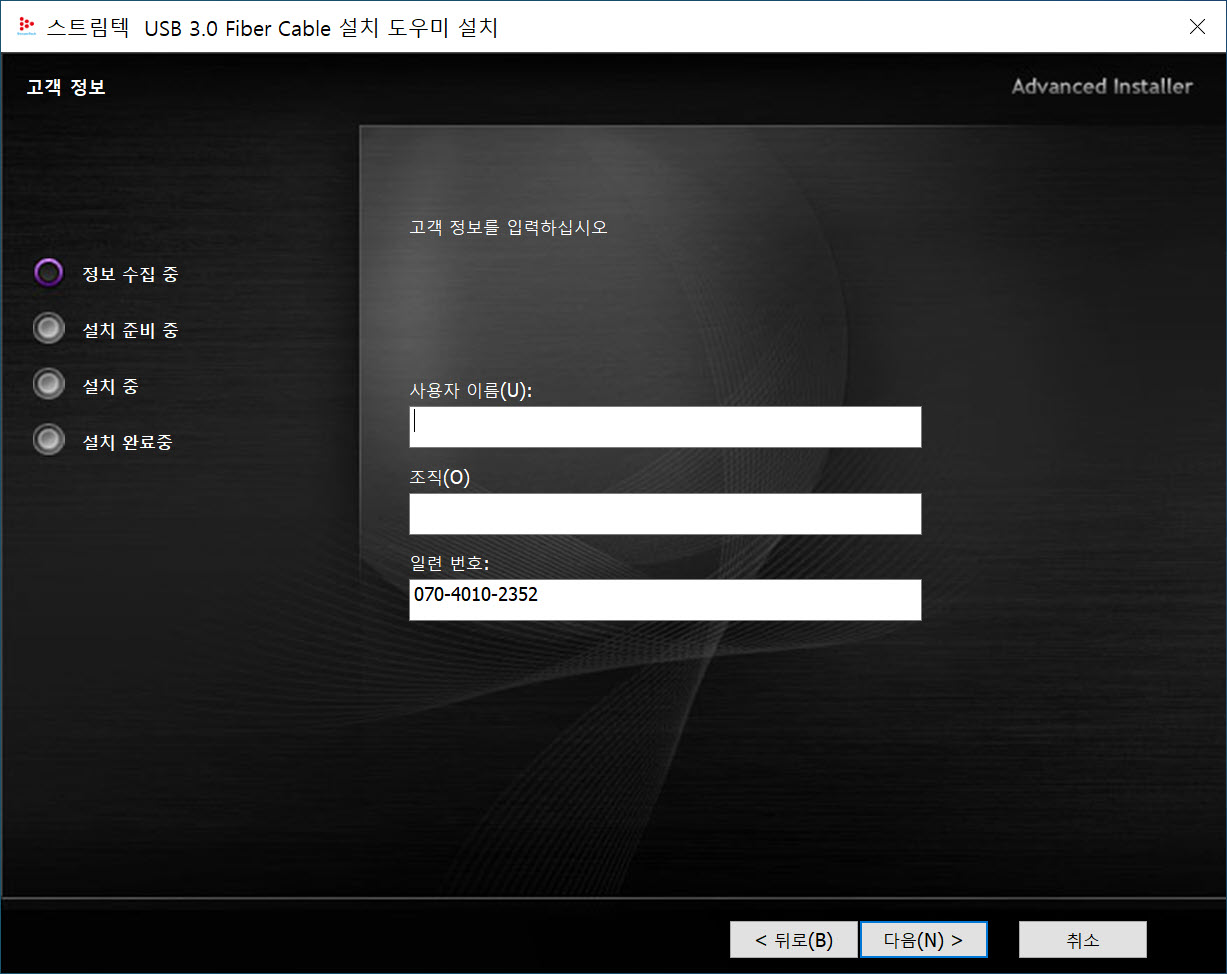Viewport: 1227px width, 974px height.
Task: Click the 조직(O) field label
Action: pyautogui.click(x=439, y=477)
